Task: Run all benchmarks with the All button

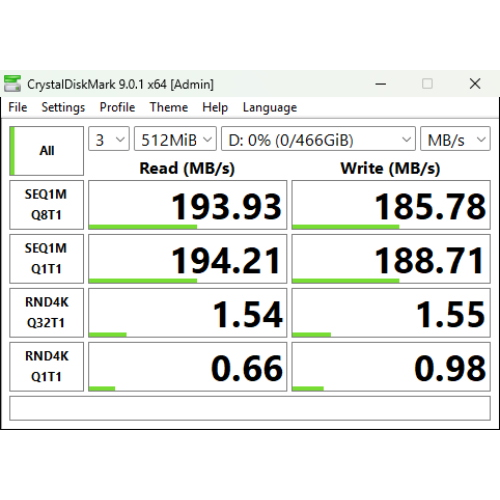Action: tap(46, 151)
